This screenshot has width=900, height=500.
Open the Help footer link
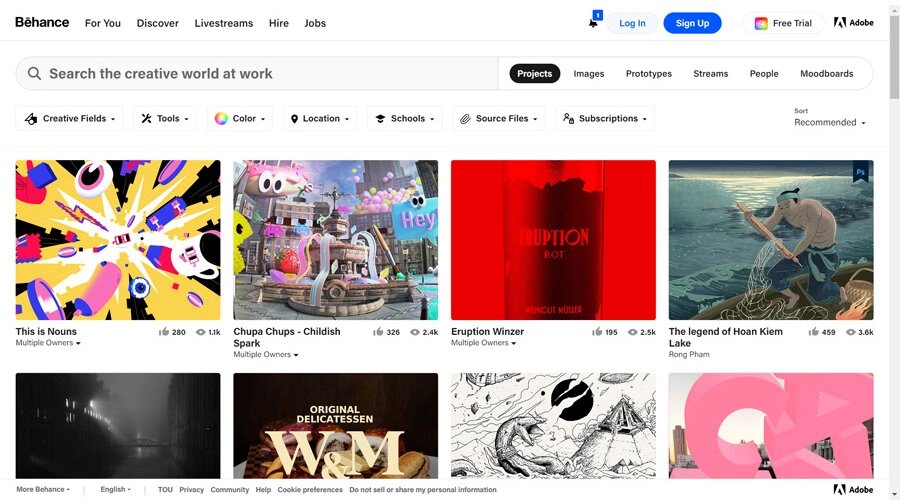pos(263,490)
